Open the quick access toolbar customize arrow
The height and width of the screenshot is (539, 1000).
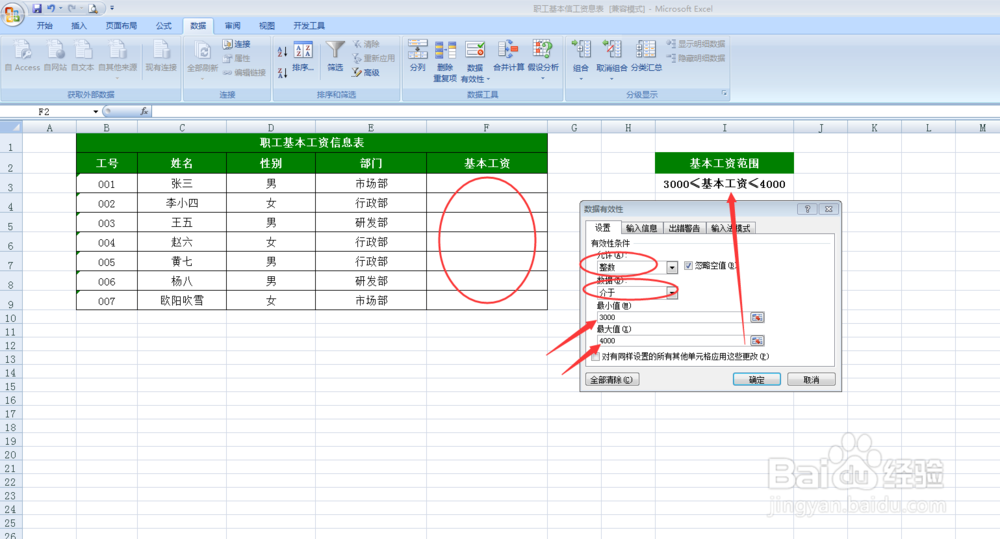pos(112,8)
